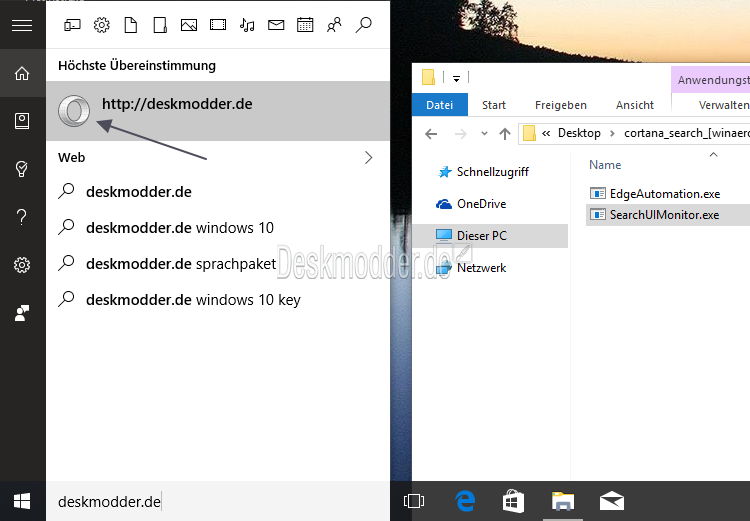
Task: Select the Web search filter icon
Action: 364,25
